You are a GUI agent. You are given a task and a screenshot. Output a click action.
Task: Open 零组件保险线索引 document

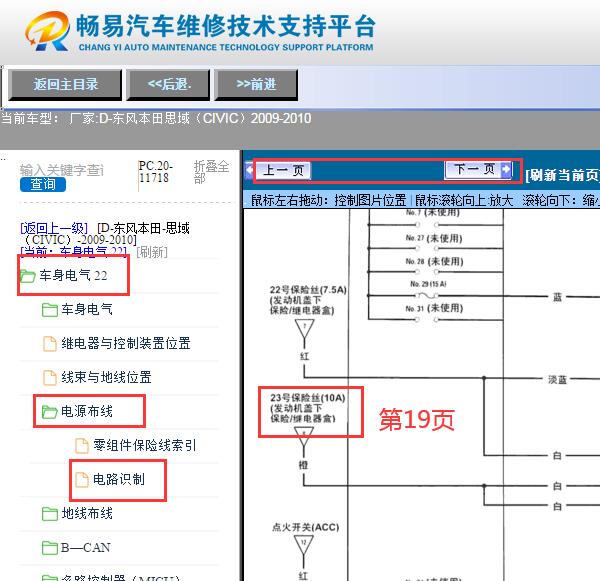[145, 445]
